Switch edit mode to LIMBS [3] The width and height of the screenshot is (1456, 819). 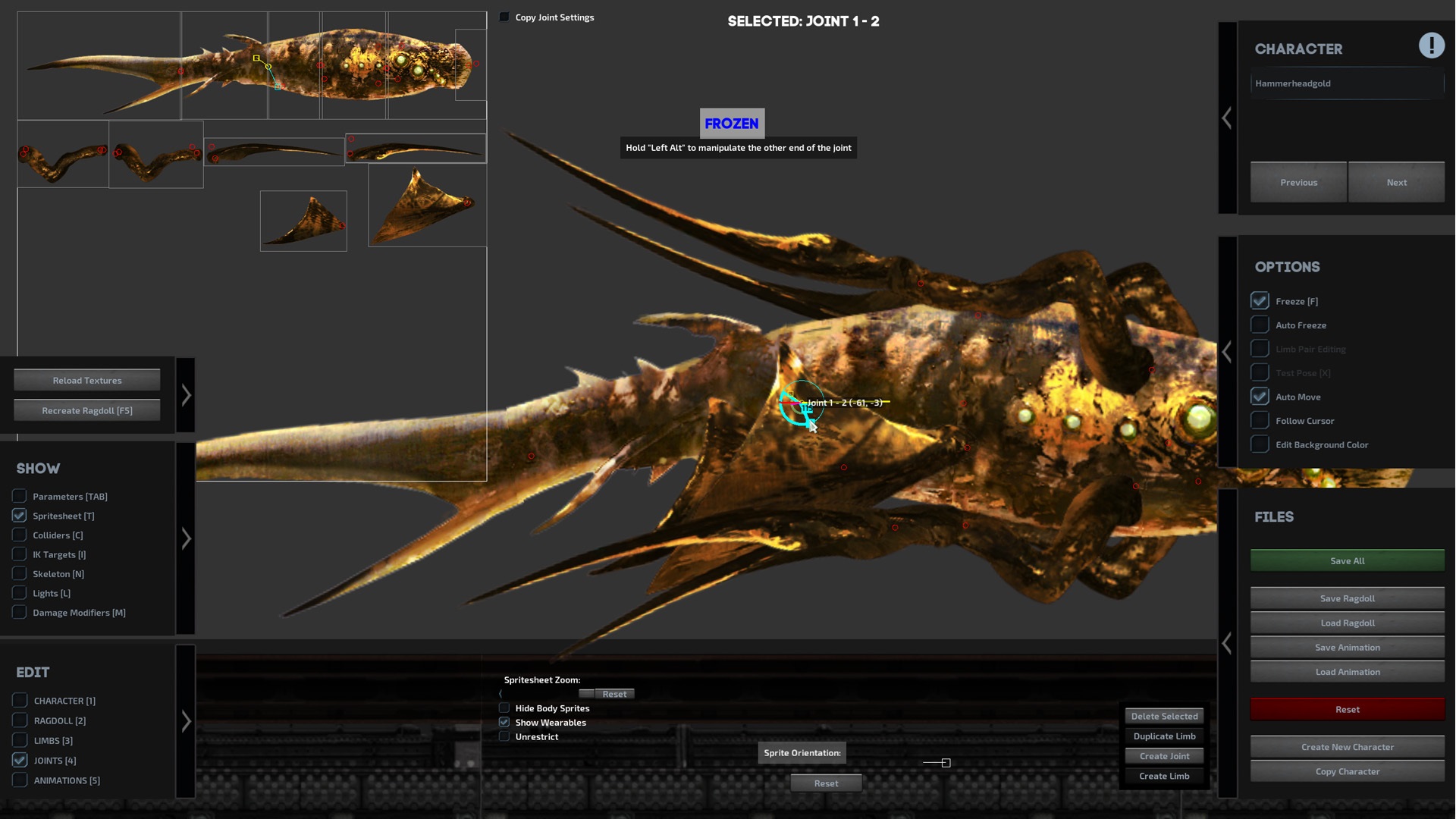click(20, 741)
